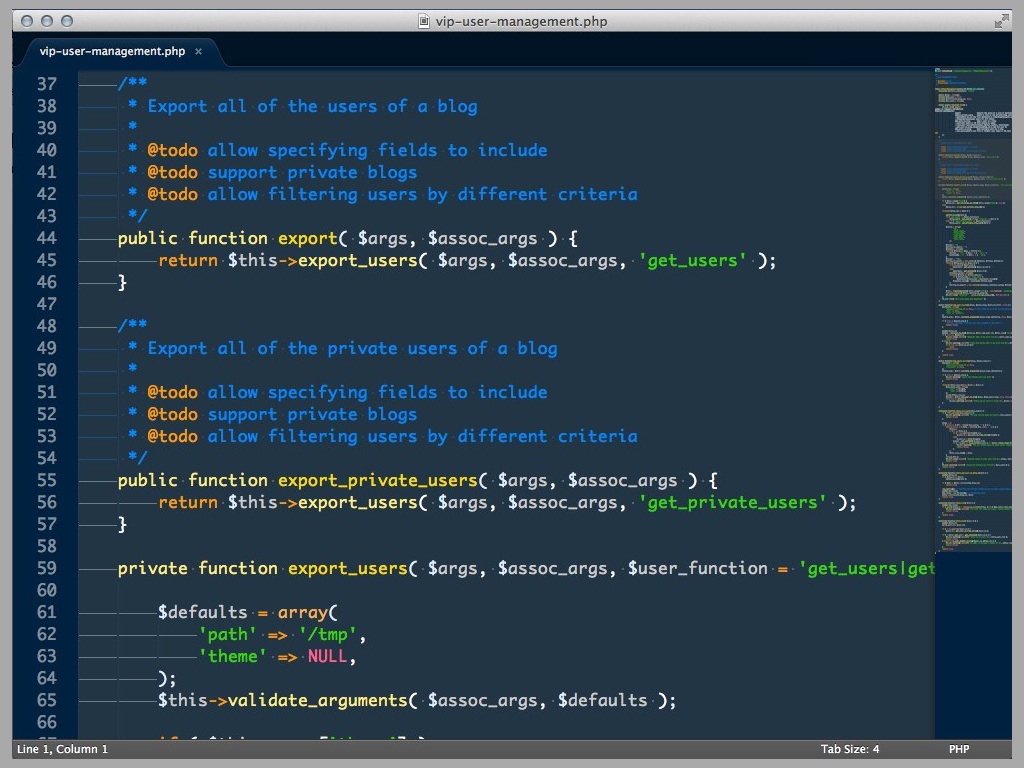1024x768 pixels.
Task: Click "support private blogs" on line 41
Action: click(x=312, y=173)
